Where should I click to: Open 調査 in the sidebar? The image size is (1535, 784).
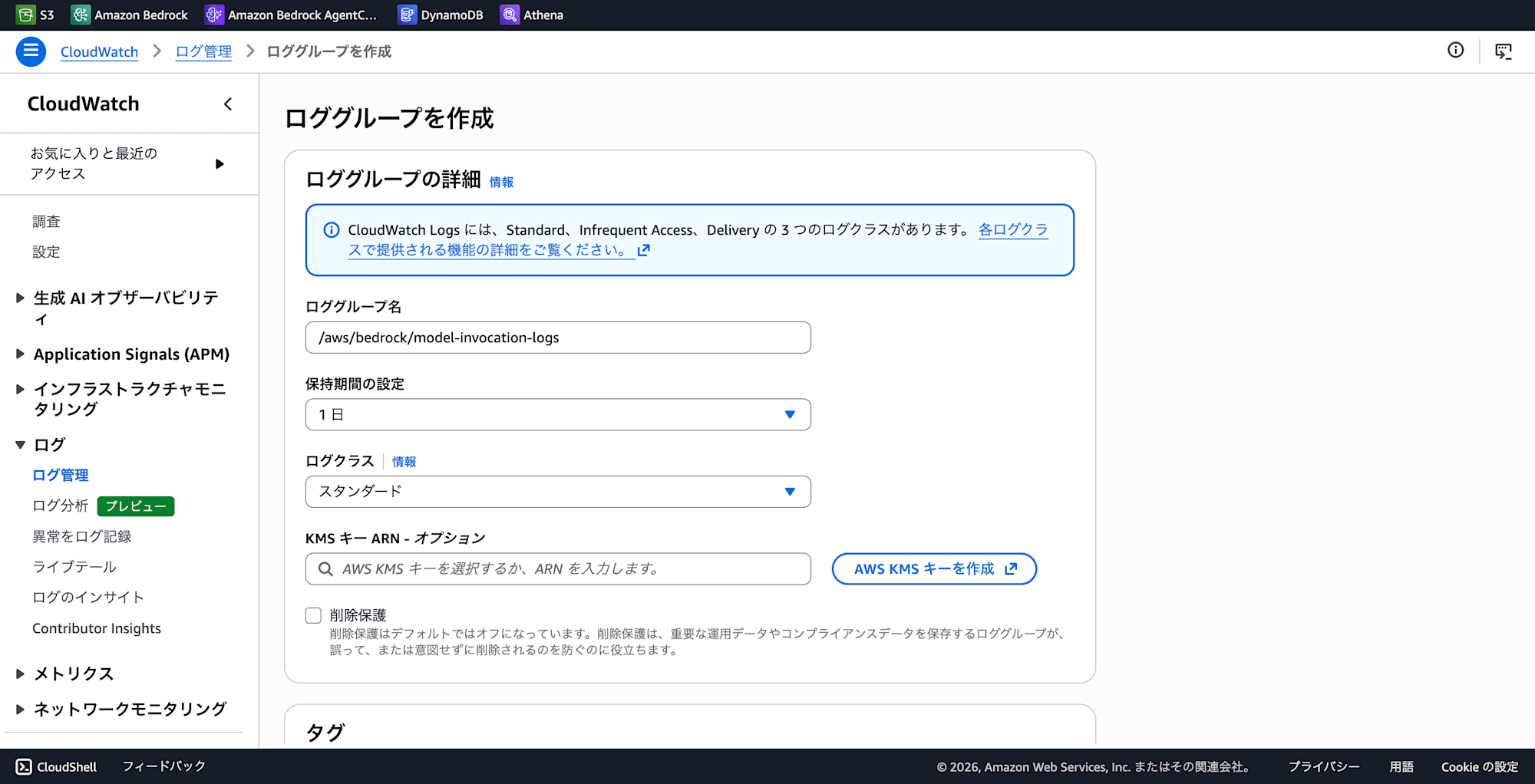click(x=46, y=222)
